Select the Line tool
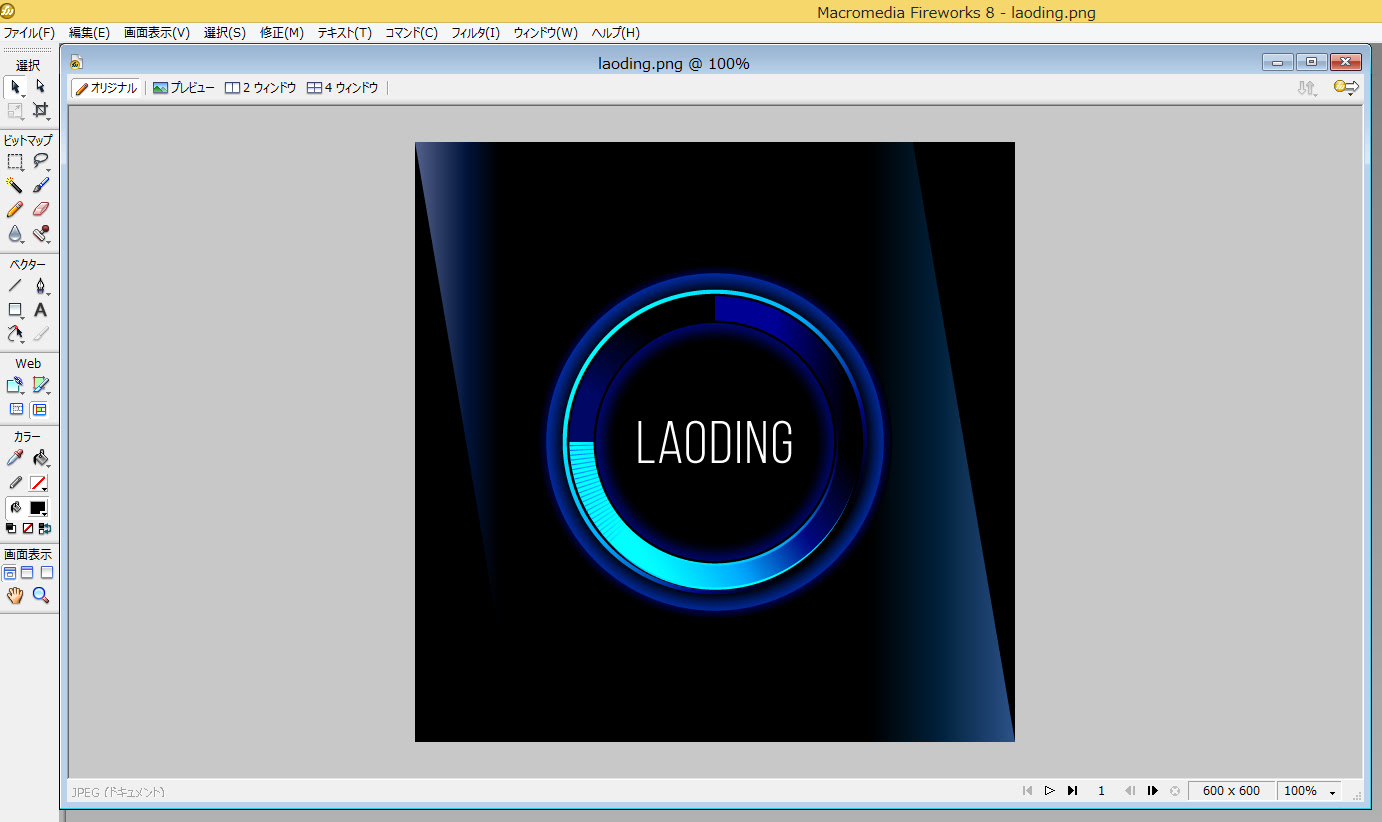This screenshot has width=1382, height=822. coord(16,286)
